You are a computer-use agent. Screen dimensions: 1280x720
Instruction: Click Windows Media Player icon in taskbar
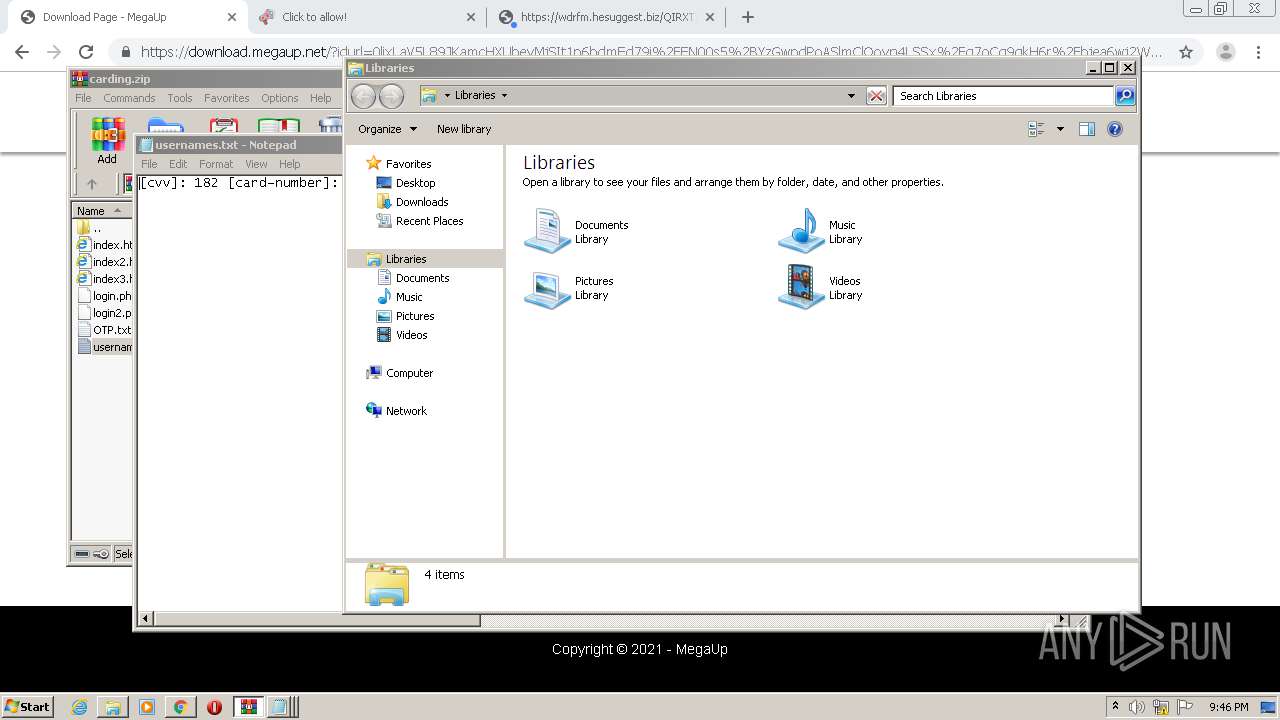(147, 707)
